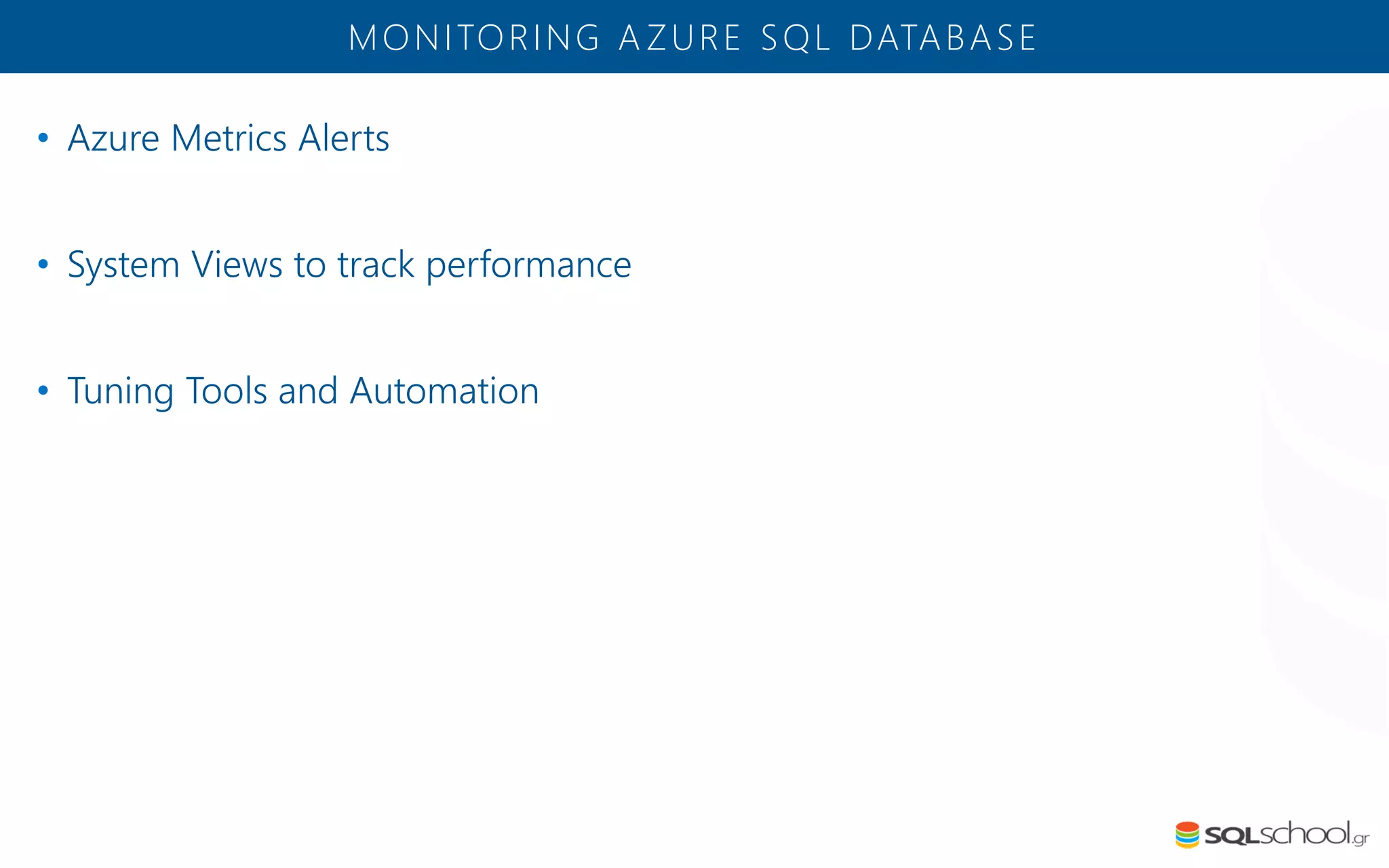Select the word DATABASE in the header
Viewport: 1389px width, 868px height.
pyautogui.click(x=943, y=38)
